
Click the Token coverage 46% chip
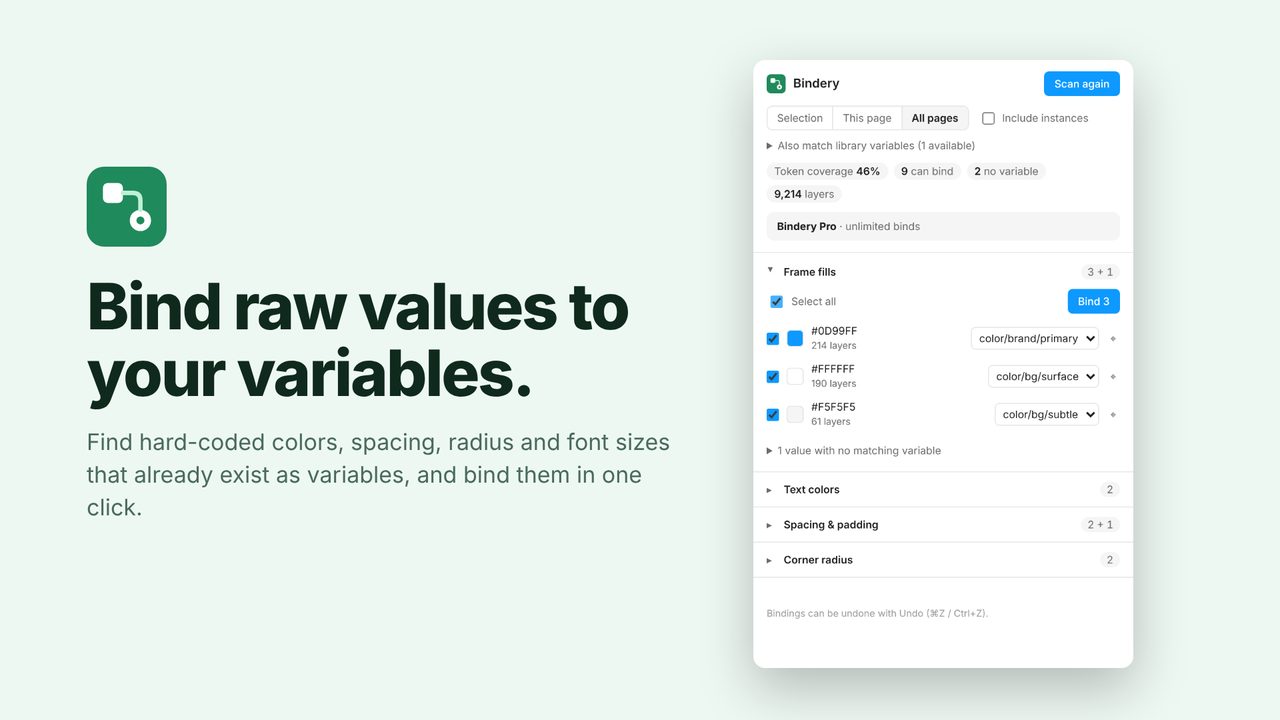tap(827, 172)
